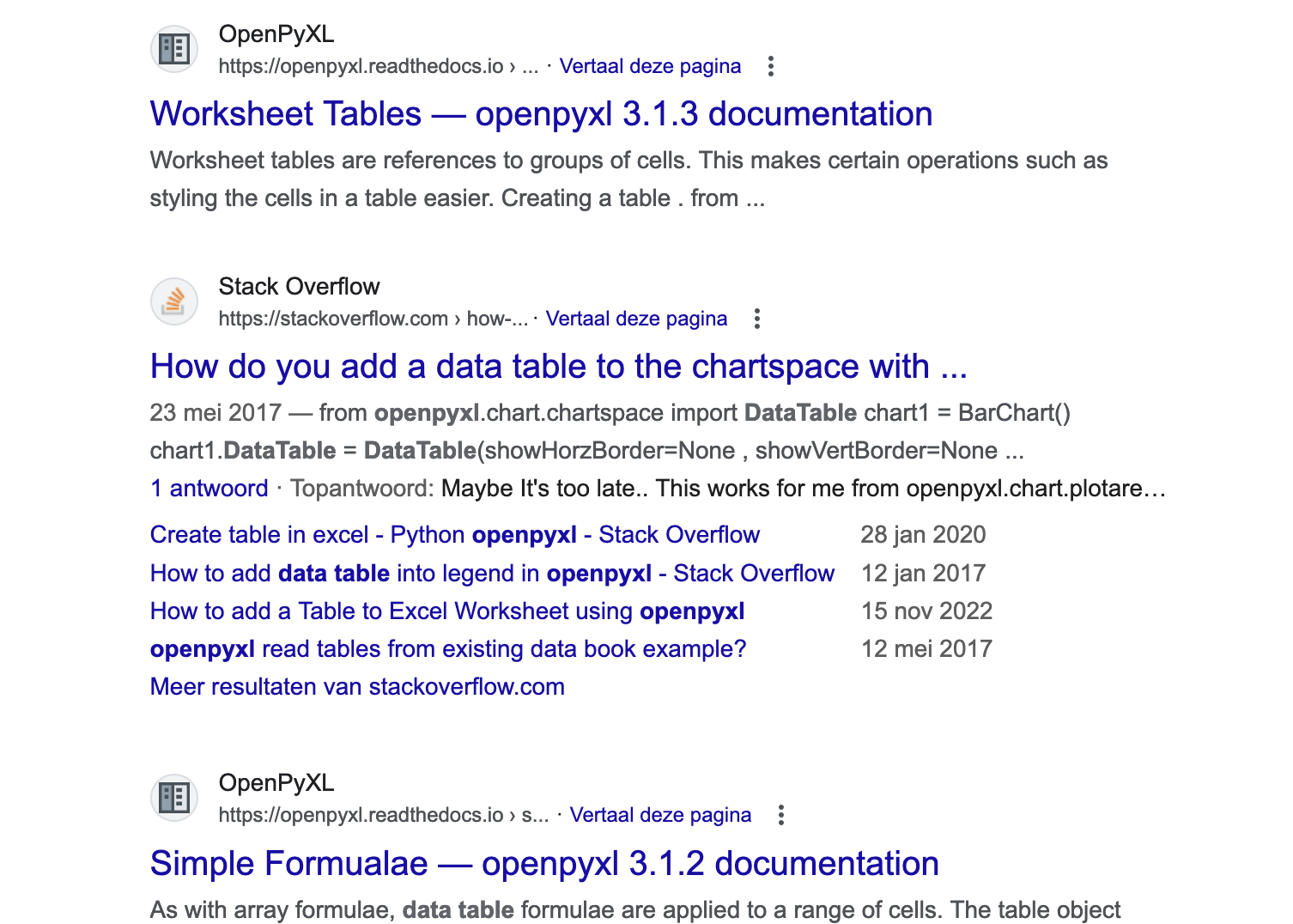Click the '15 nov 2022' date
Viewport: 1293px width, 924px height.
click(926, 611)
